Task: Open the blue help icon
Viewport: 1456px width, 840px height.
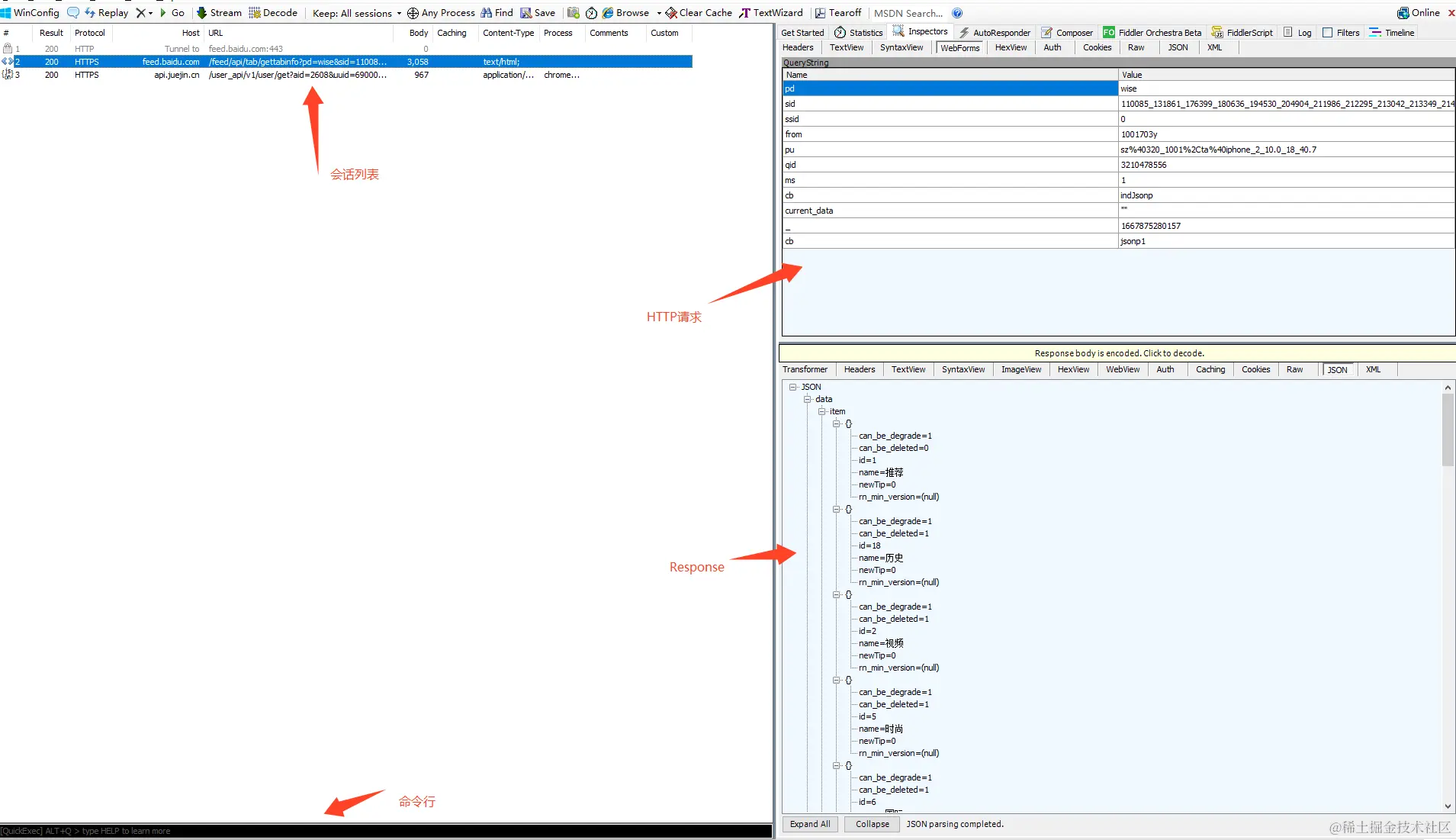Action: pos(957,13)
